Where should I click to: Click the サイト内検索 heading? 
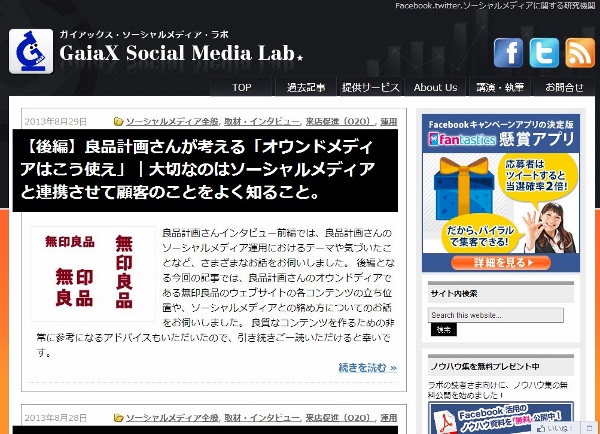pyautogui.click(x=454, y=294)
